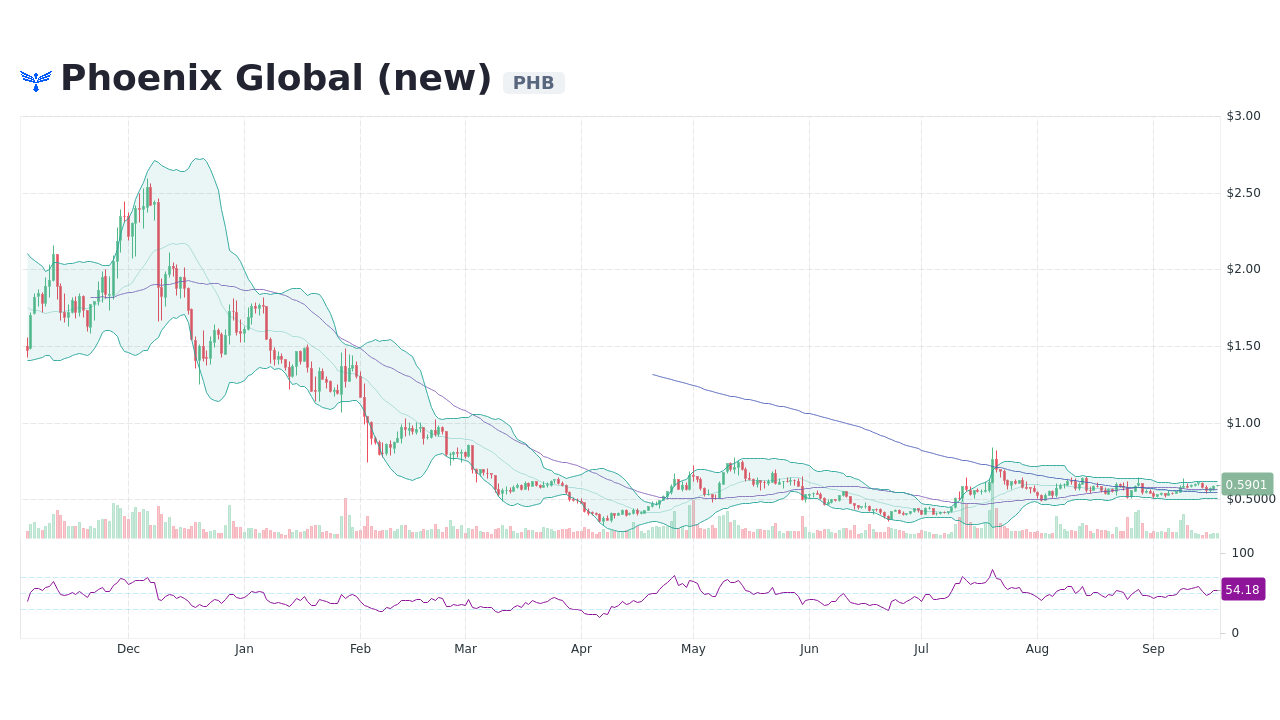Click the $0.5000 price axis label

click(x=1251, y=499)
